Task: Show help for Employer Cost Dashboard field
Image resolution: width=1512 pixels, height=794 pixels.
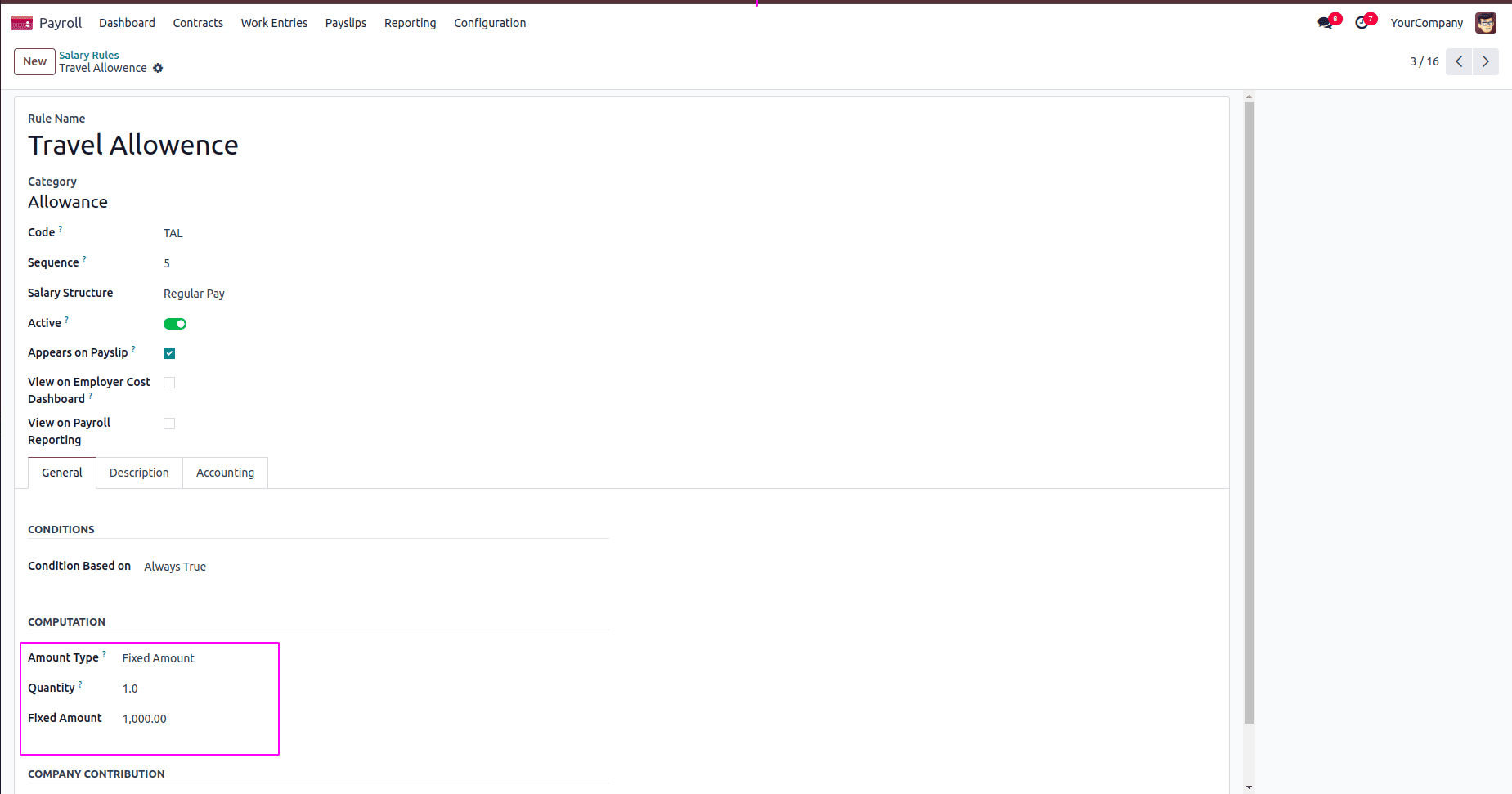Action: pyautogui.click(x=91, y=396)
